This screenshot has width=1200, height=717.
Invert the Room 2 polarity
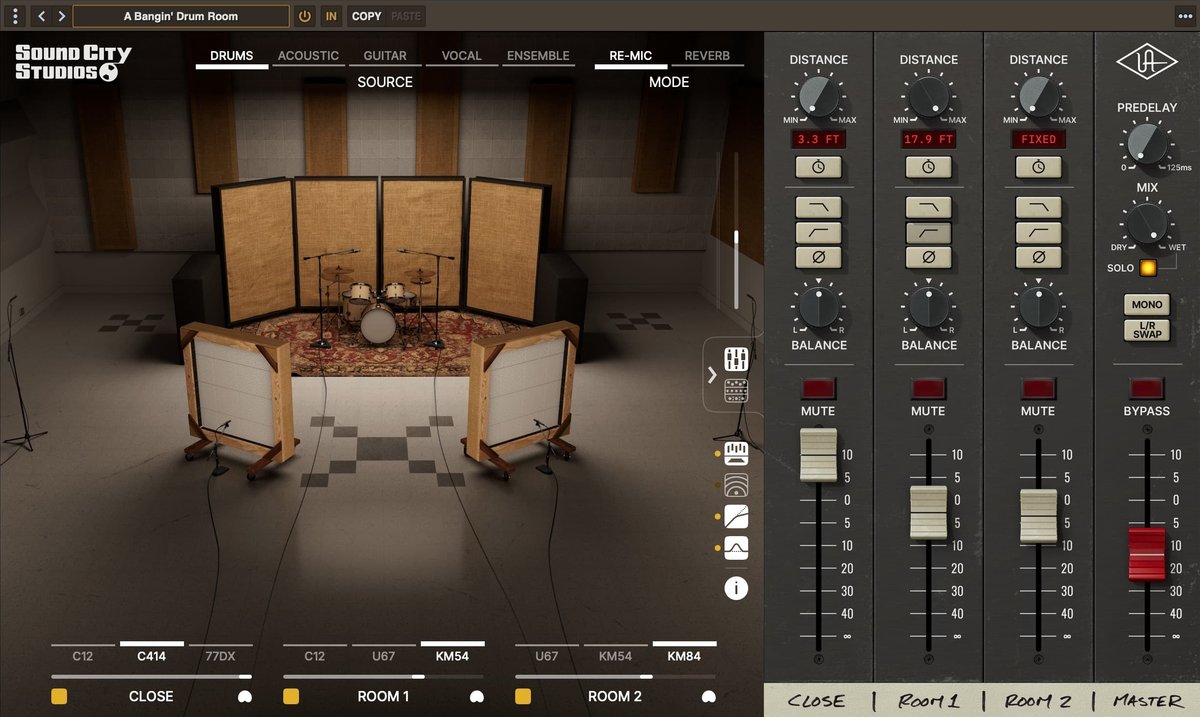tap(1038, 257)
